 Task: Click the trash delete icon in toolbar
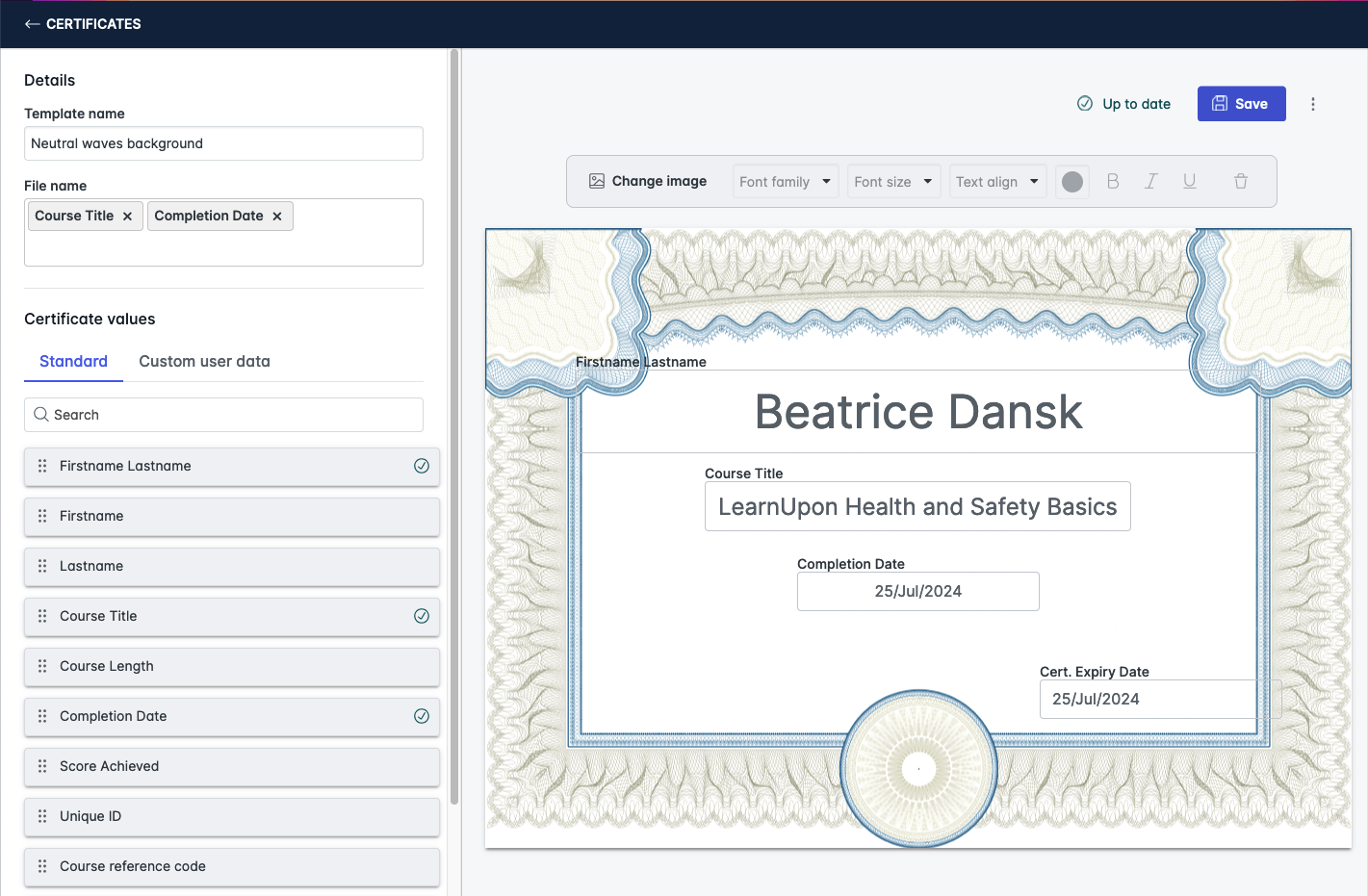(x=1241, y=181)
